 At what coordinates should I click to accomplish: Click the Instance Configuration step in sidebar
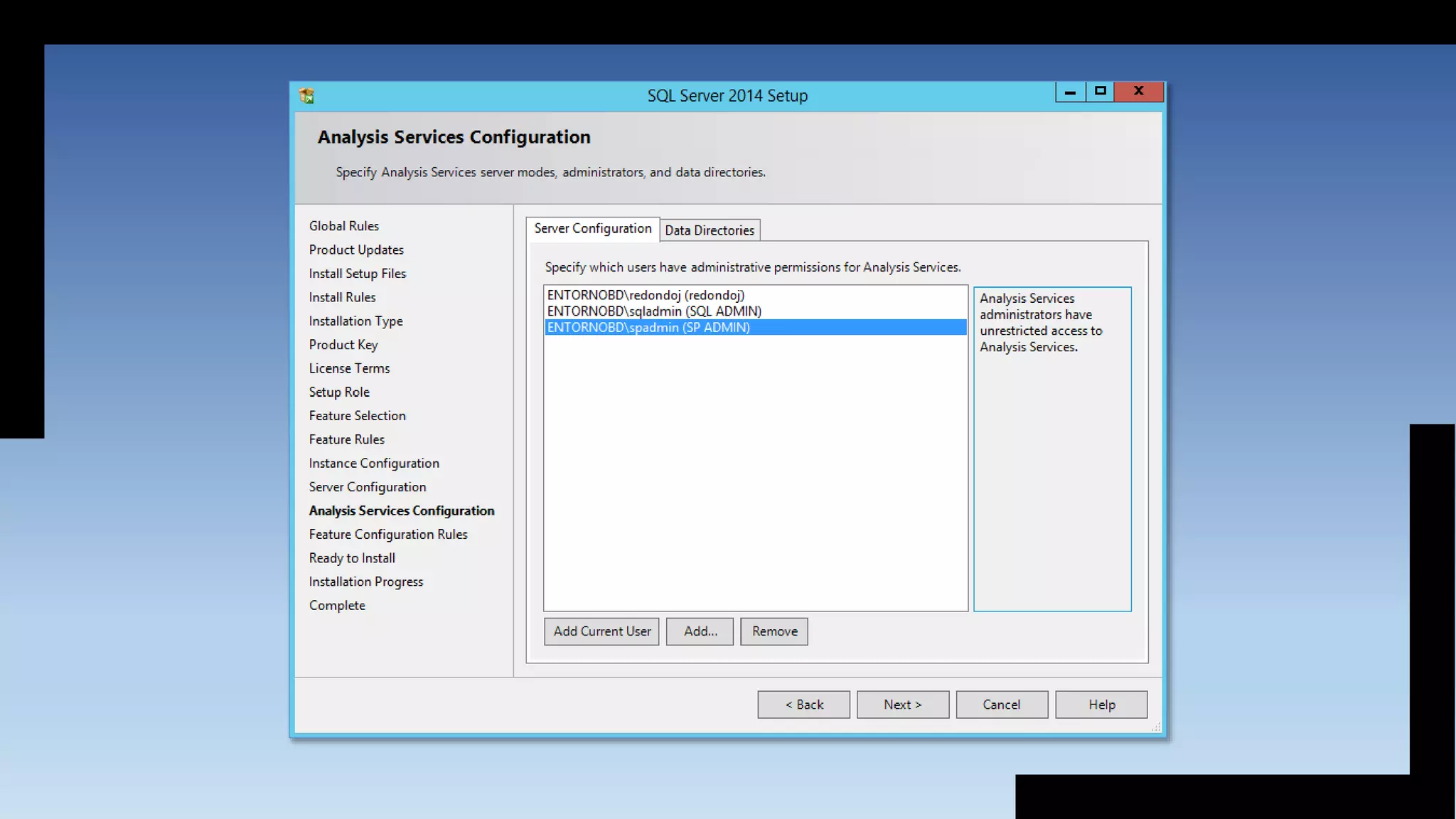pos(374,464)
